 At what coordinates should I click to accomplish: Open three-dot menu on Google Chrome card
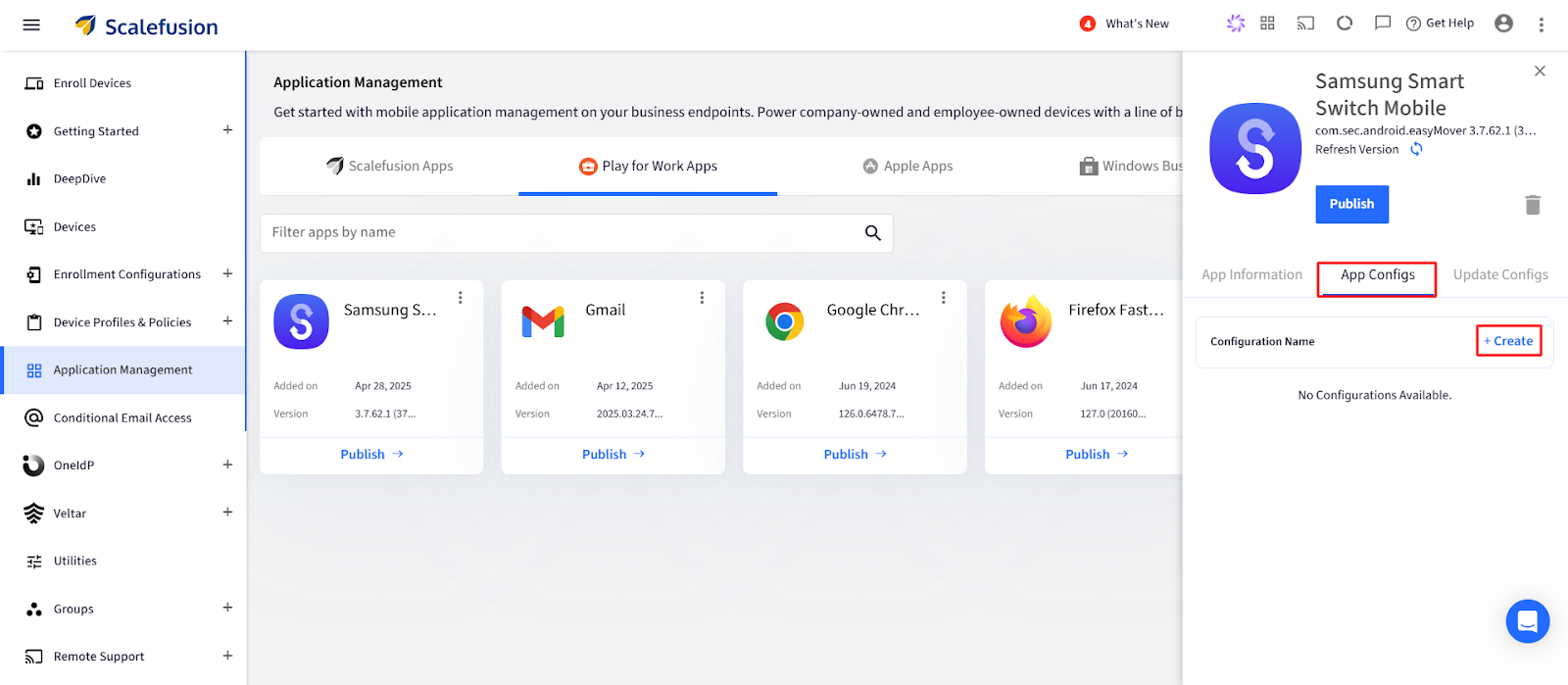click(x=944, y=298)
